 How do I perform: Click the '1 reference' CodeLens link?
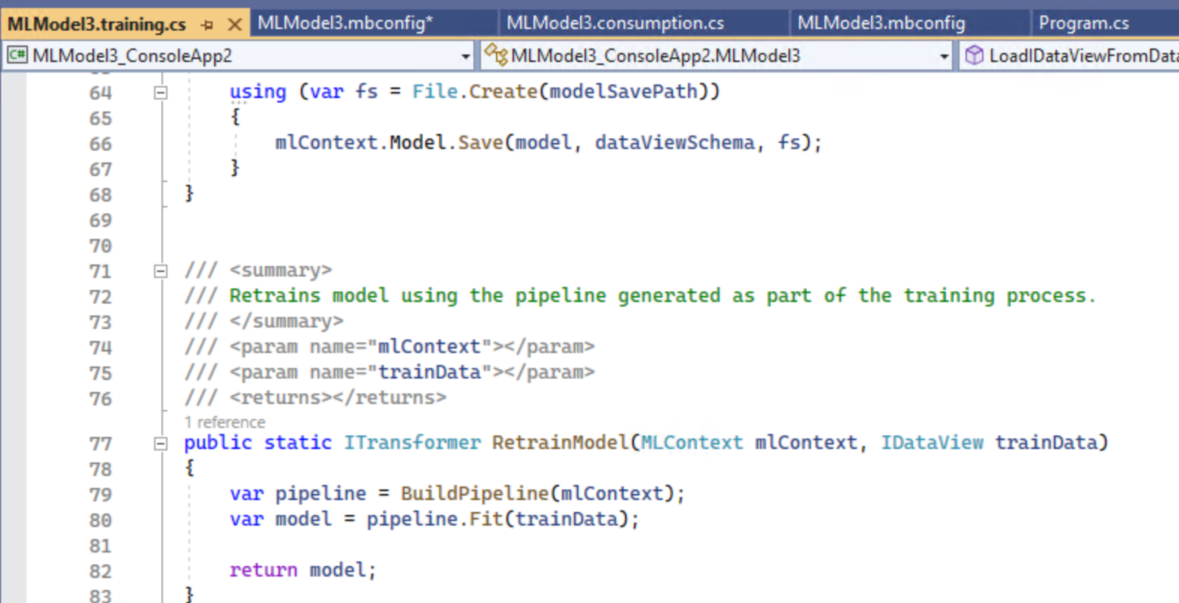click(x=224, y=423)
